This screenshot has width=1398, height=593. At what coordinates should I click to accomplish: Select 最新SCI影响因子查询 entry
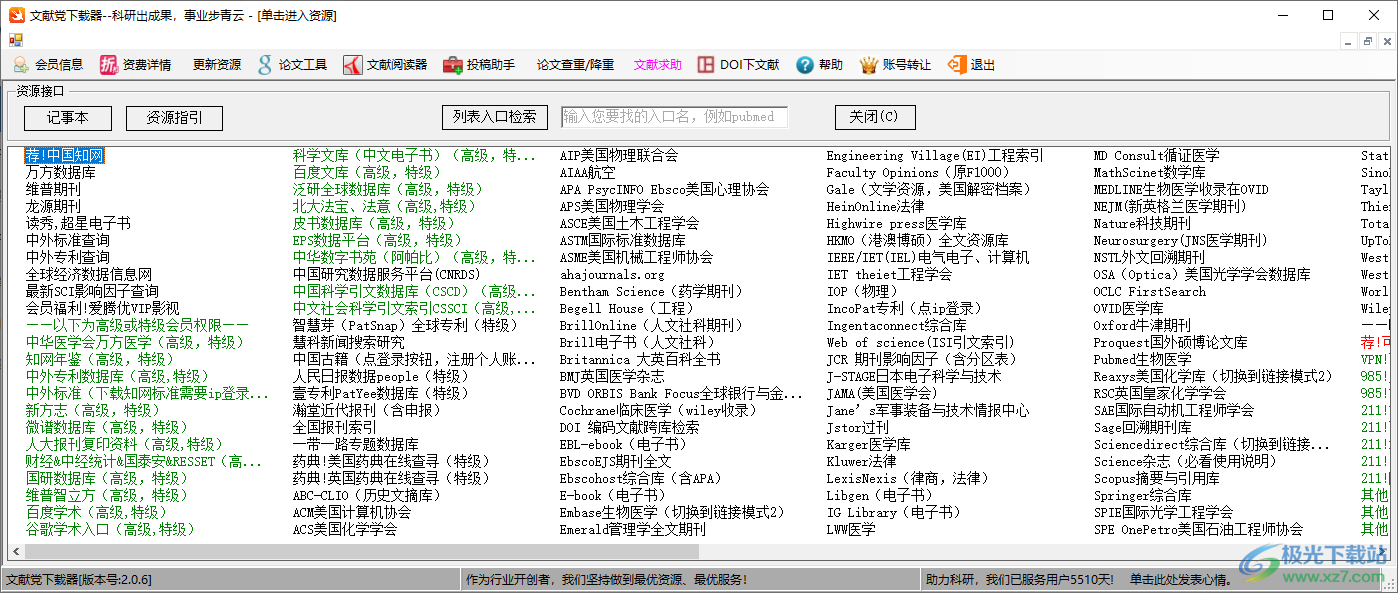92,292
